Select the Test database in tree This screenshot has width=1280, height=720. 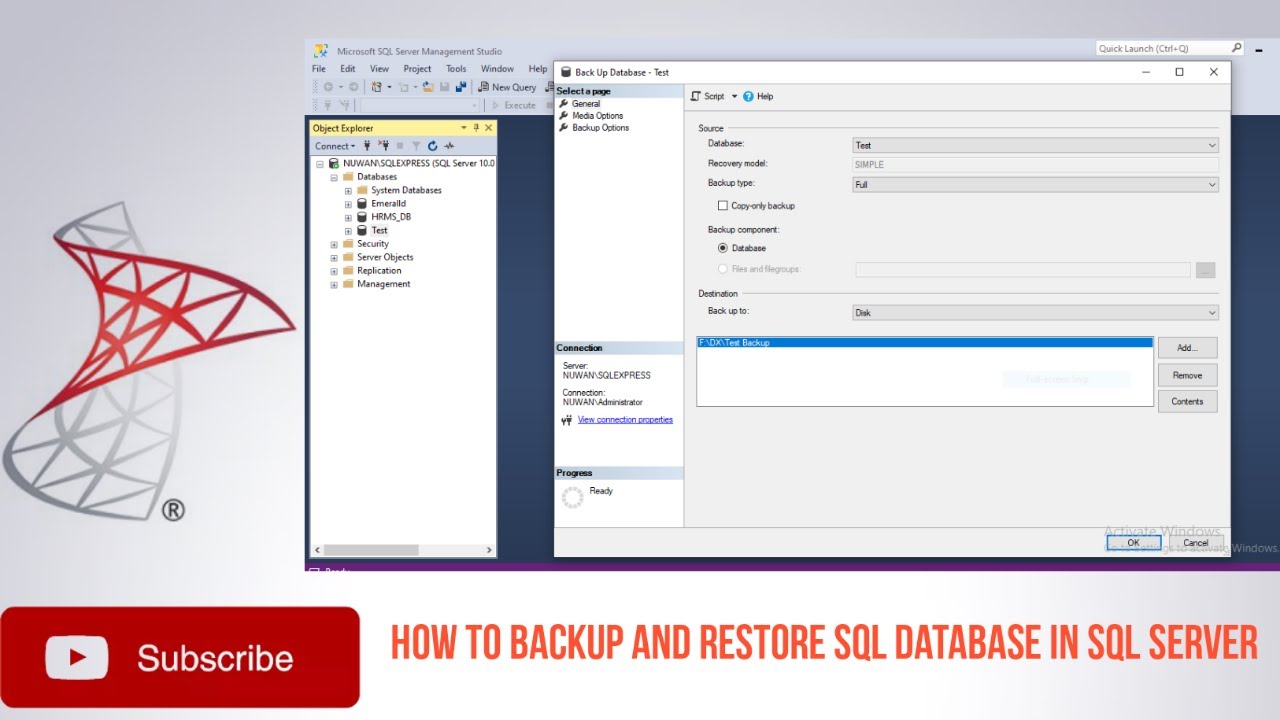(x=379, y=231)
